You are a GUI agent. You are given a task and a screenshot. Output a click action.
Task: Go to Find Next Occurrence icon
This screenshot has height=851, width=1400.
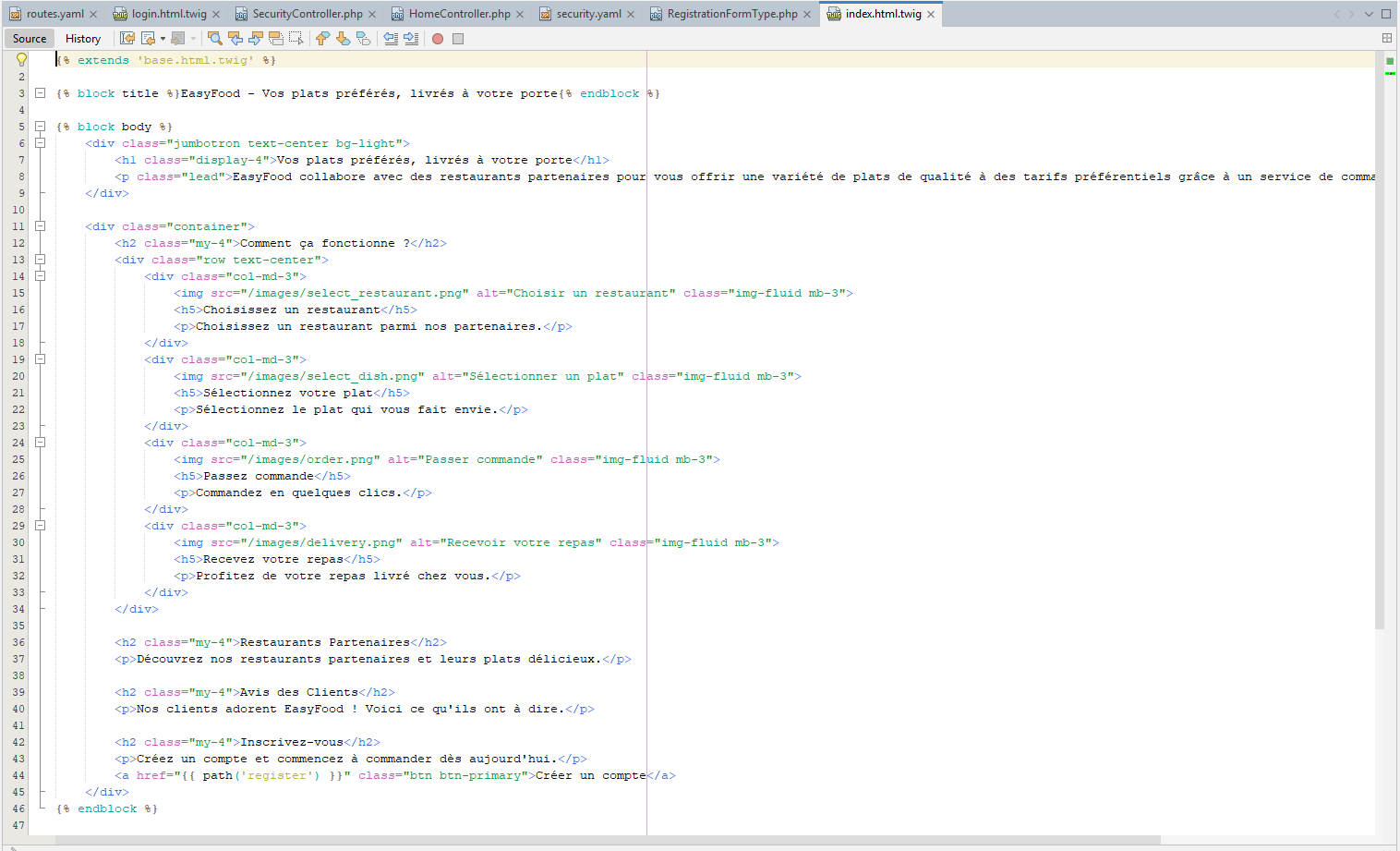tap(256, 38)
